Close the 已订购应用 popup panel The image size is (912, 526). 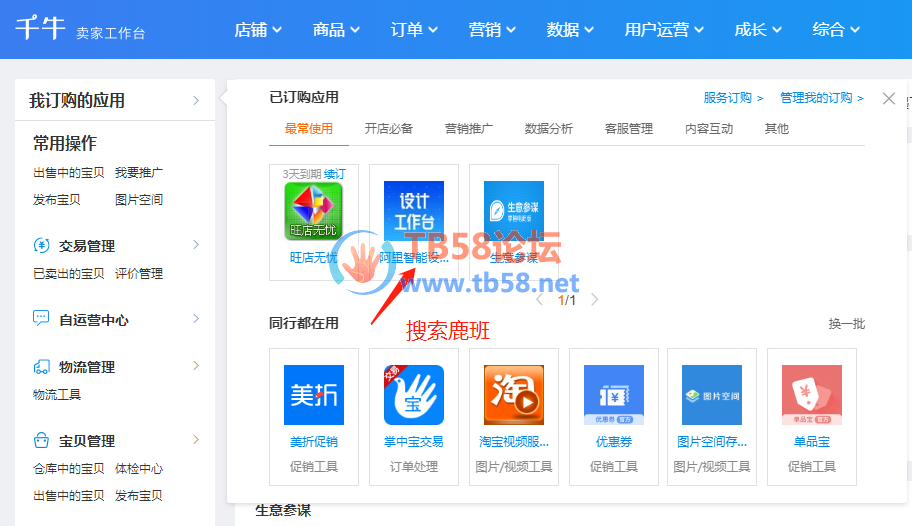coord(889,98)
